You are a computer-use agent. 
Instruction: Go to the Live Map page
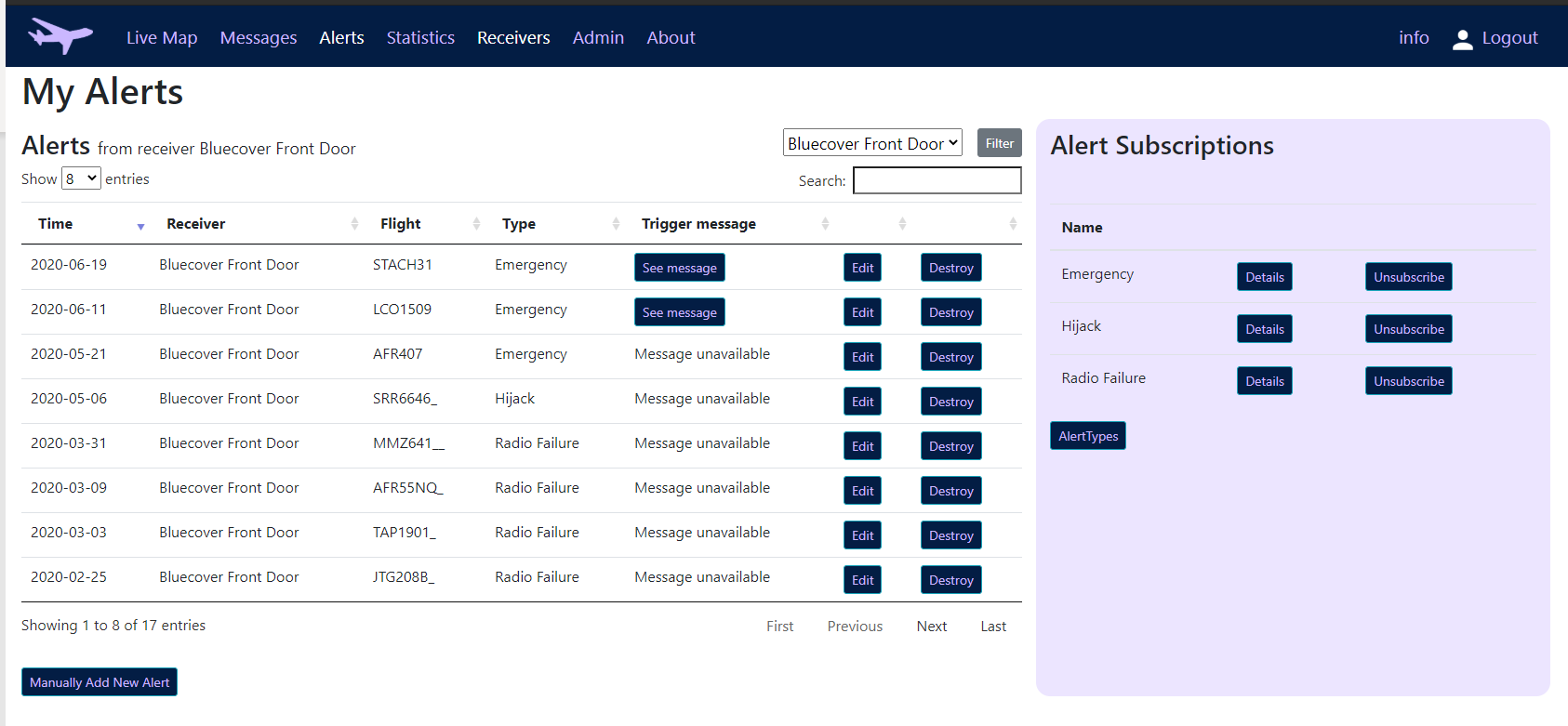162,38
